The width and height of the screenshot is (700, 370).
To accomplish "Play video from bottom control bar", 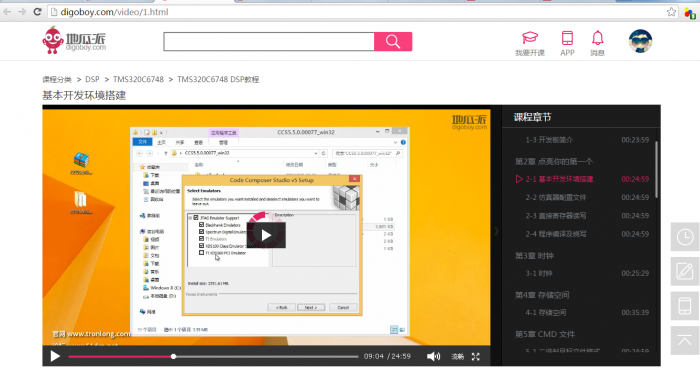I will pos(55,356).
